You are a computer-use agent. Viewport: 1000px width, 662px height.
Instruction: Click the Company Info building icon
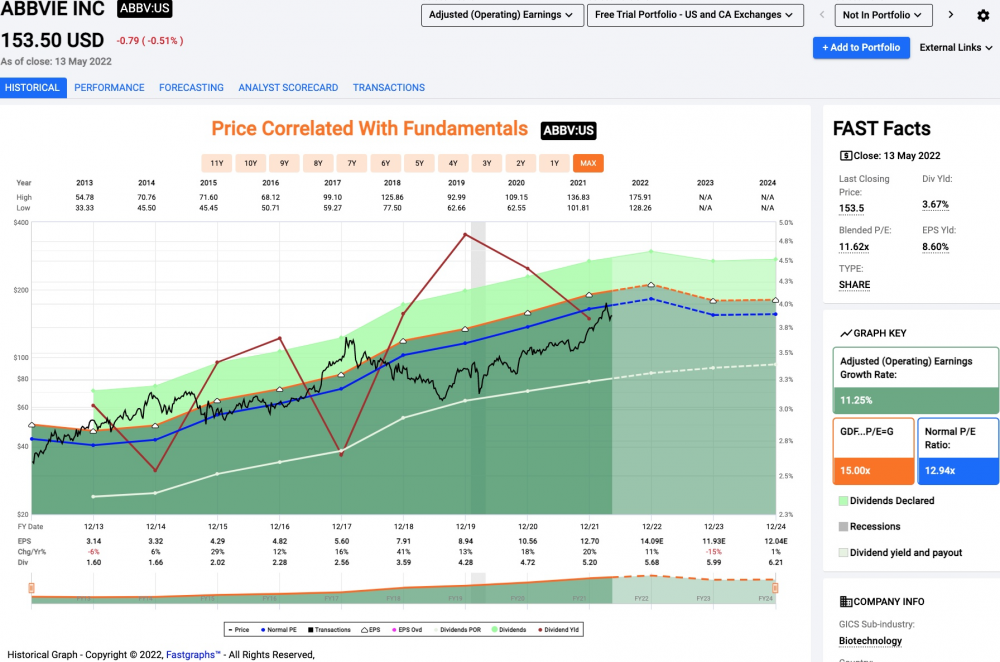(x=846, y=601)
